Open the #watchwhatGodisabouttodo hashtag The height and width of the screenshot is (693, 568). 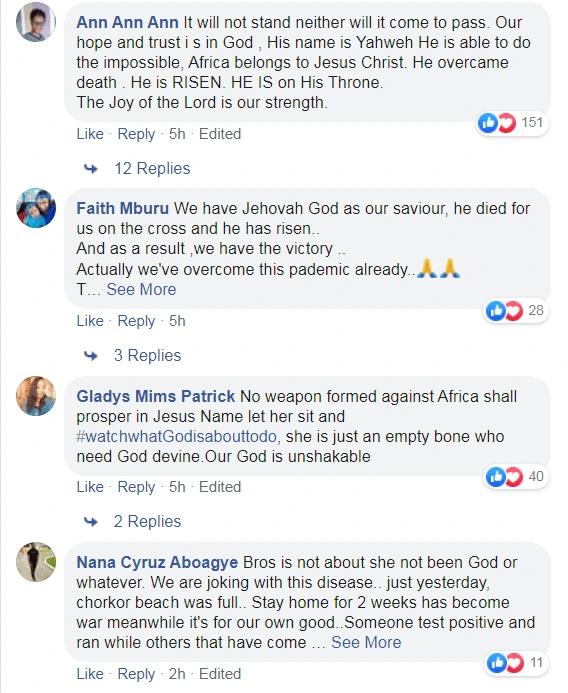(x=178, y=437)
